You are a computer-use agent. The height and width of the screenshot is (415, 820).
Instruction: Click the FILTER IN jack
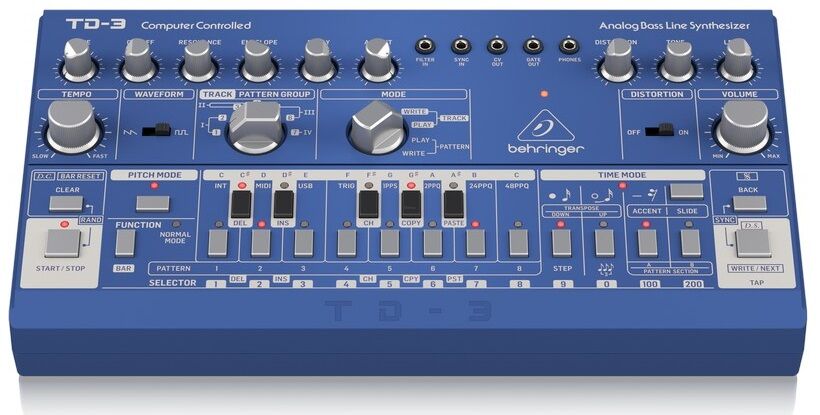425,47
